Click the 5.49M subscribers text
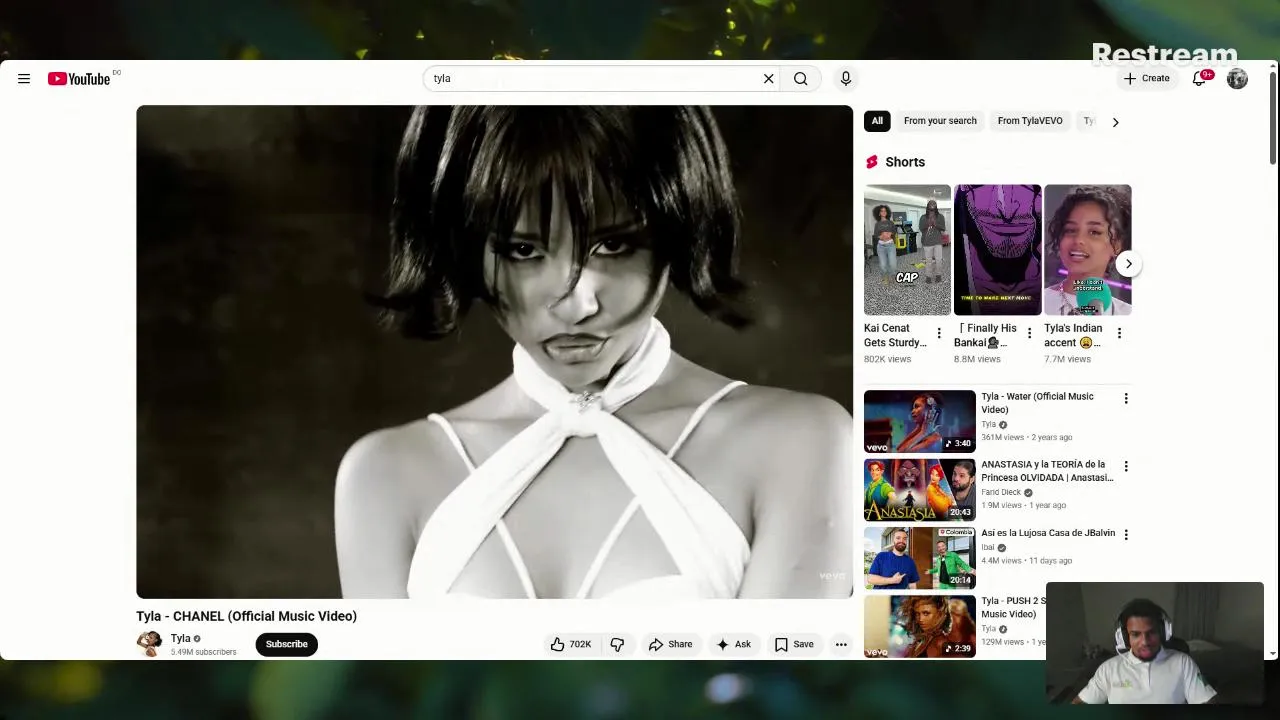 tap(203, 652)
